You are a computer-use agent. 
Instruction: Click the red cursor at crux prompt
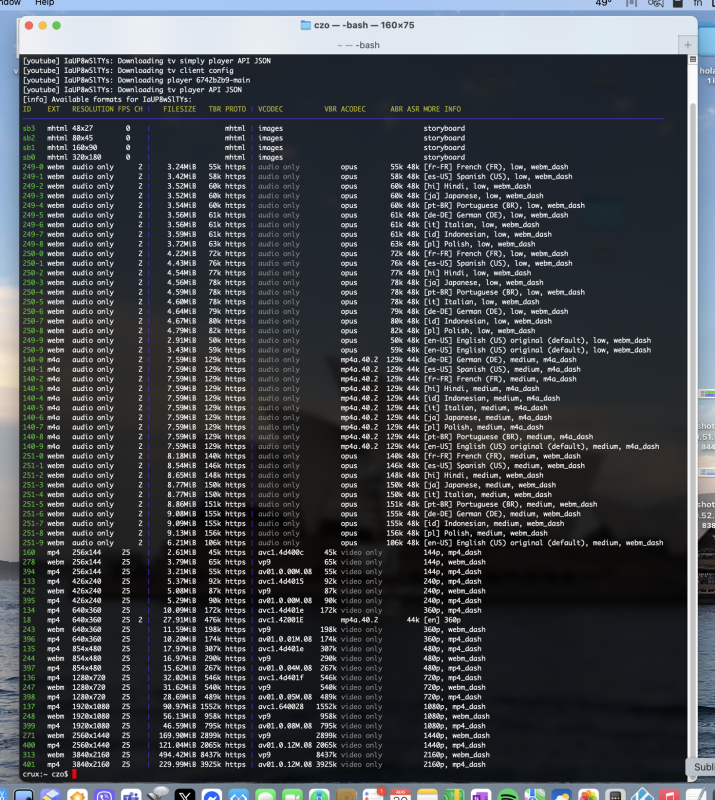point(75,774)
